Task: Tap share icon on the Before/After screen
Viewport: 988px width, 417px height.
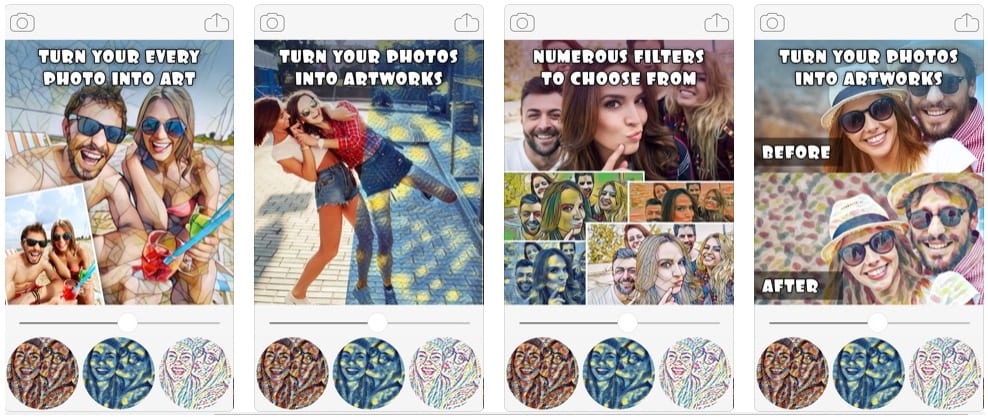Action: 967,23
